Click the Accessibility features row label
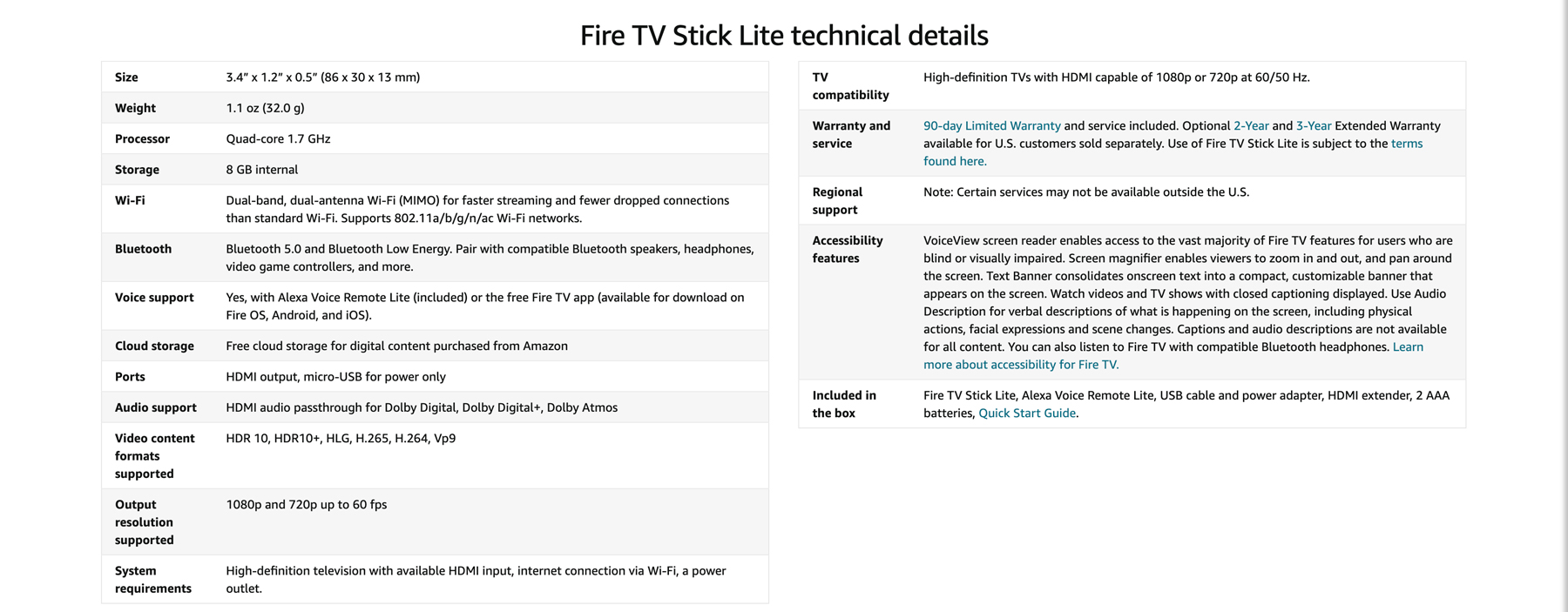 [x=848, y=250]
